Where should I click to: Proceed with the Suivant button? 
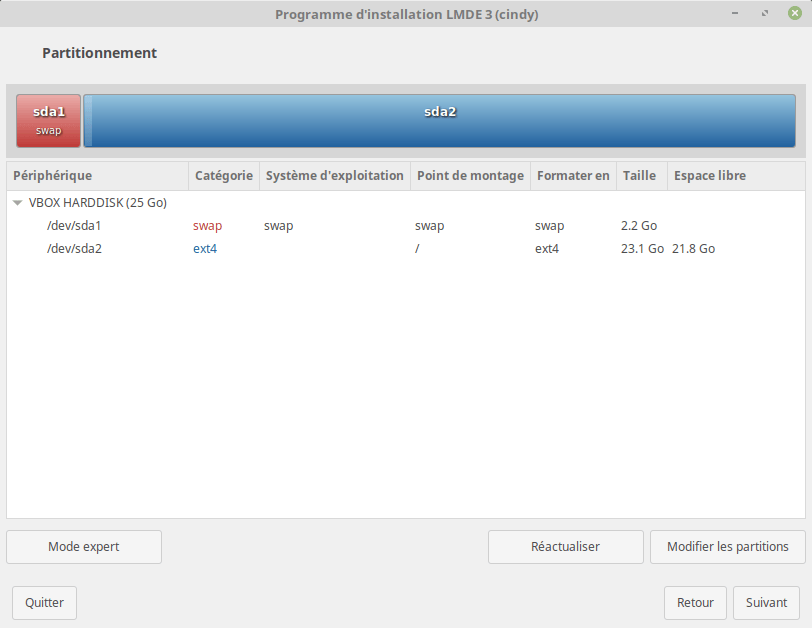[766, 603]
